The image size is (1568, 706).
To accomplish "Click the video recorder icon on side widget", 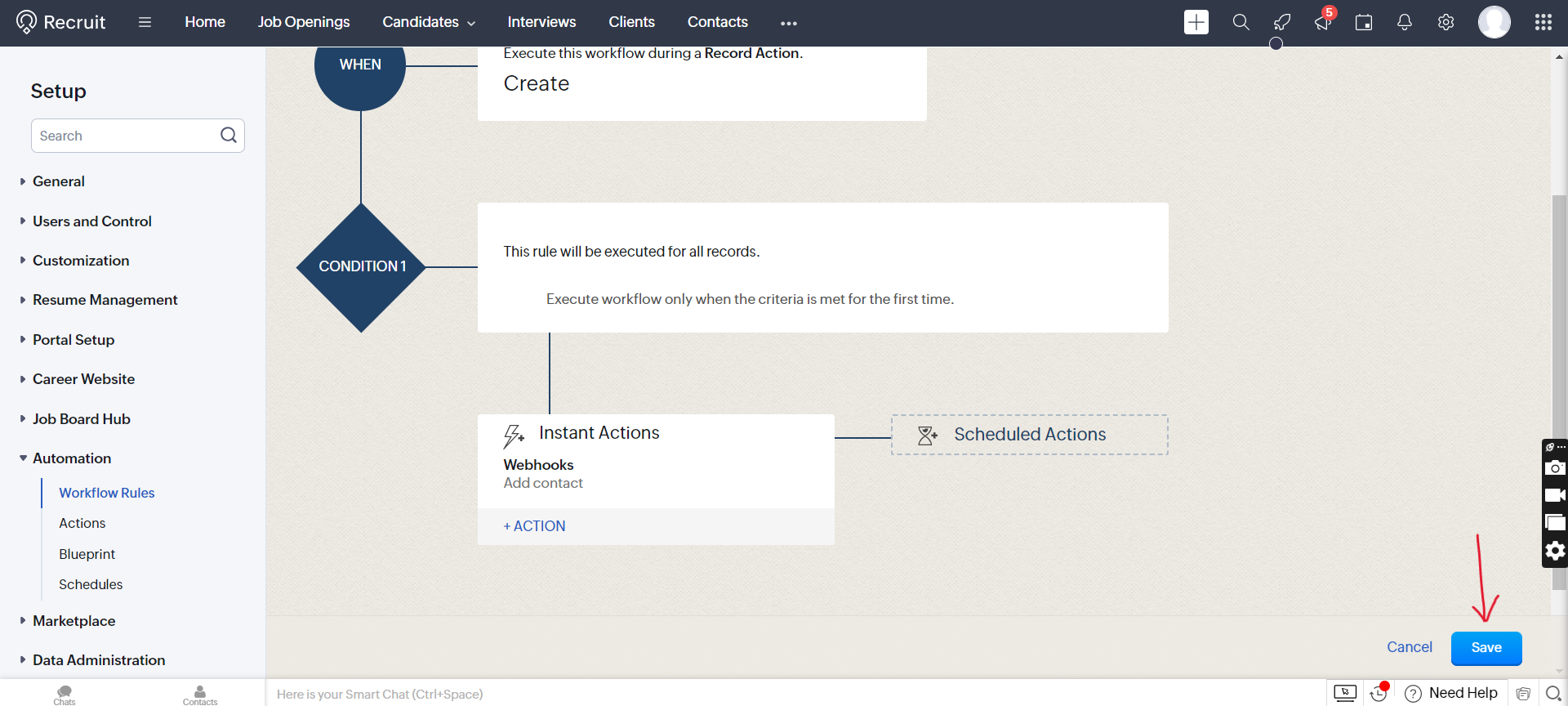I will pos(1556,495).
